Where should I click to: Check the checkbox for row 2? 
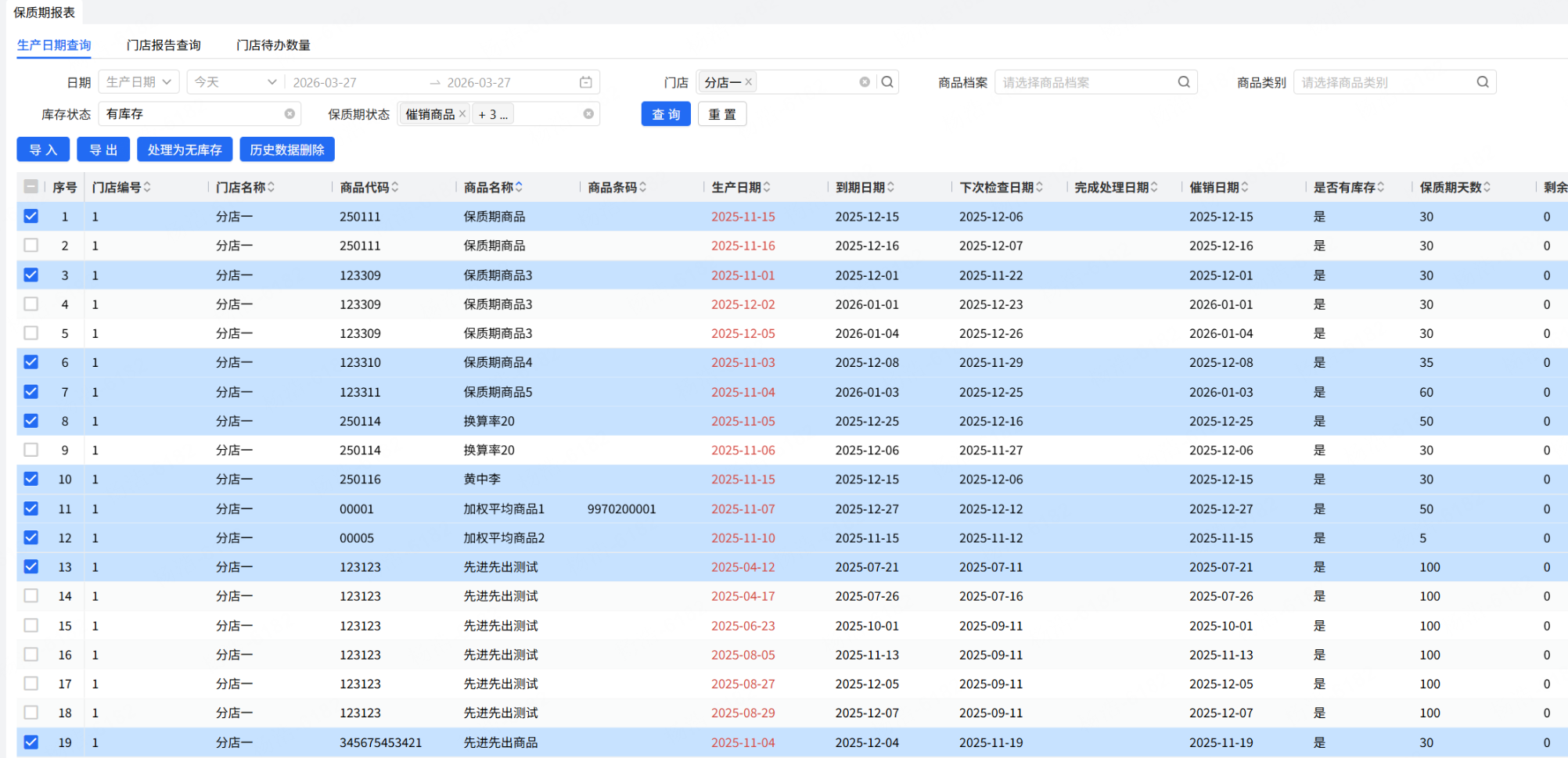click(31, 246)
